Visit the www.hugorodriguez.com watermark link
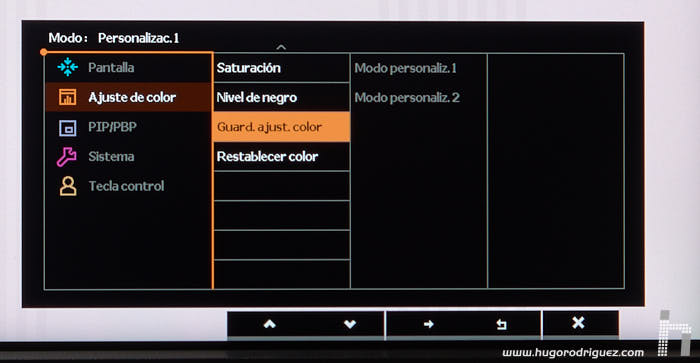Screen dimensions: 700x363 (573, 353)
